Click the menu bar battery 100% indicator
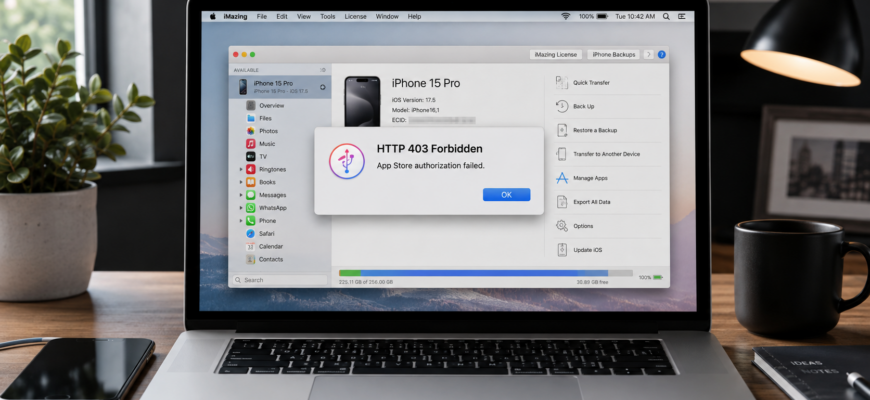 coord(593,17)
